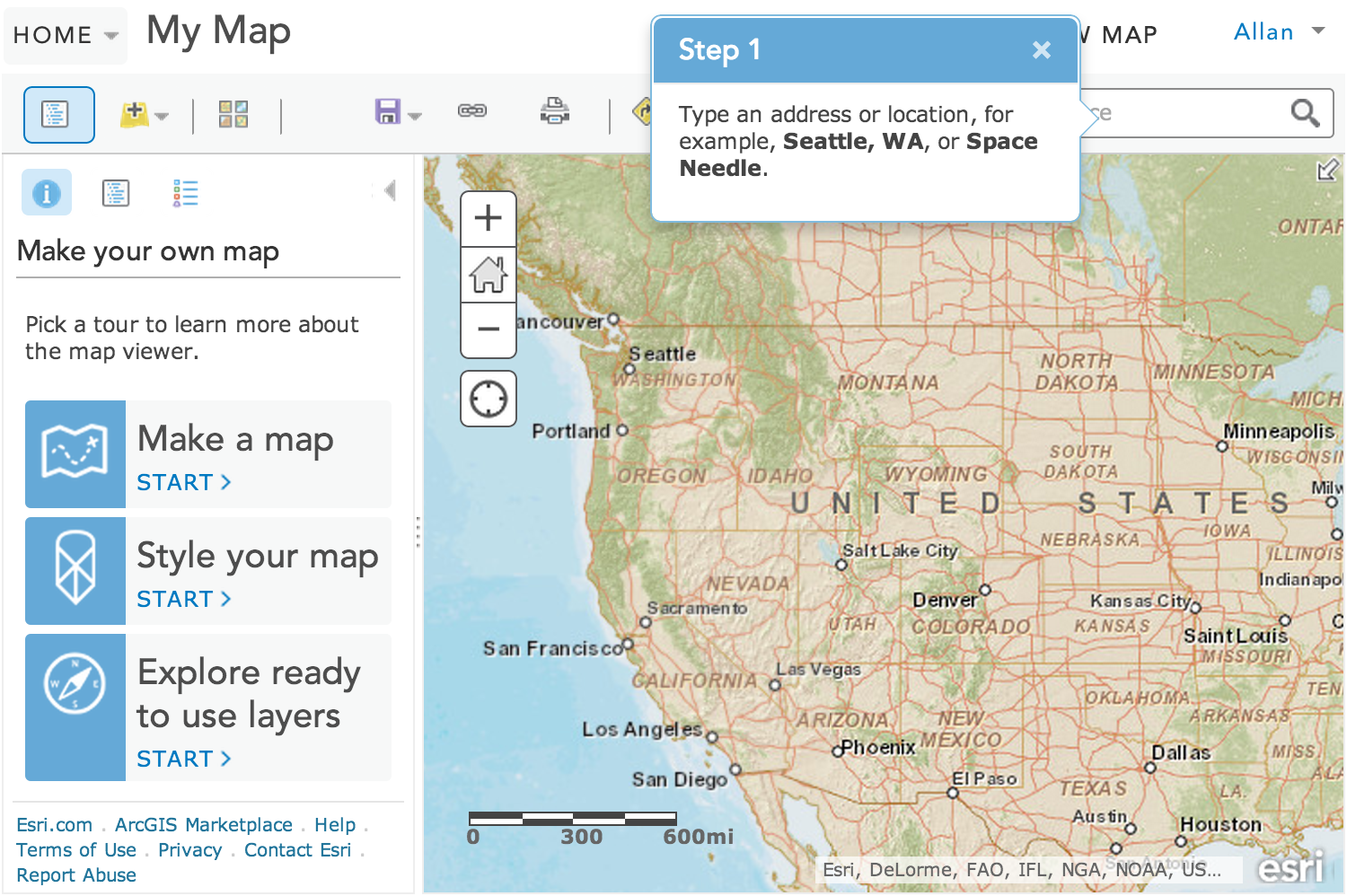Click the side panel resize handle

418,531
